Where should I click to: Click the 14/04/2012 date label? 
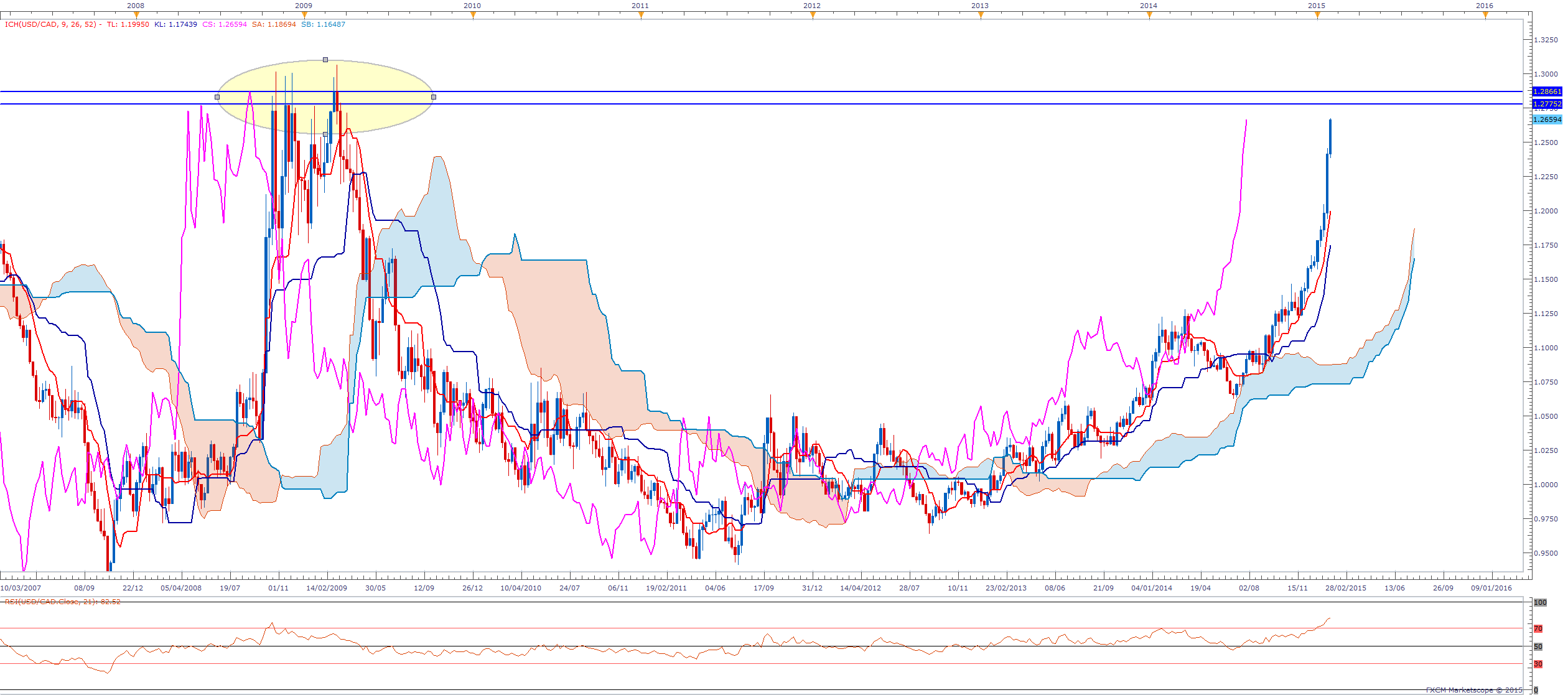point(861,588)
